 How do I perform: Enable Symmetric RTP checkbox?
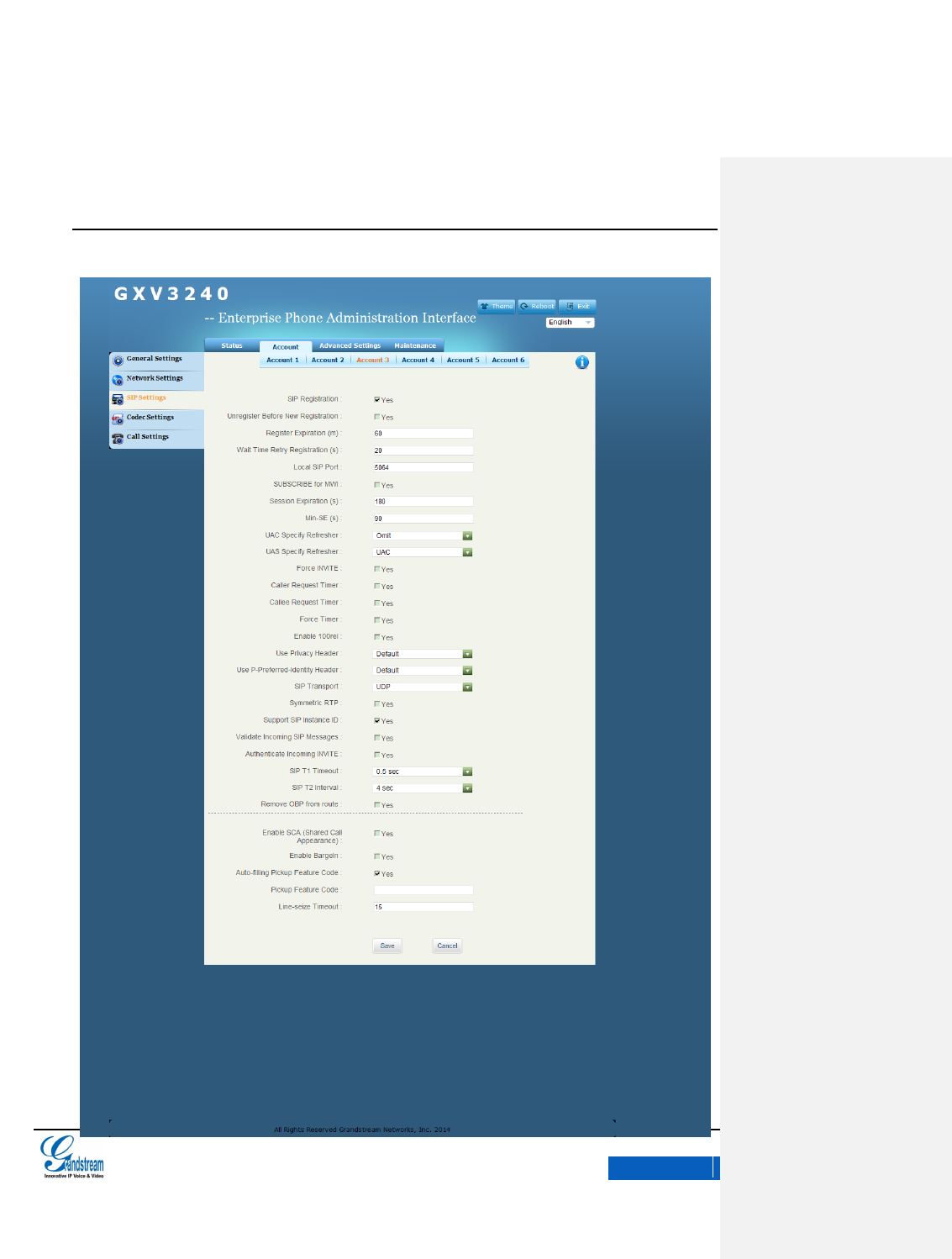(x=377, y=703)
